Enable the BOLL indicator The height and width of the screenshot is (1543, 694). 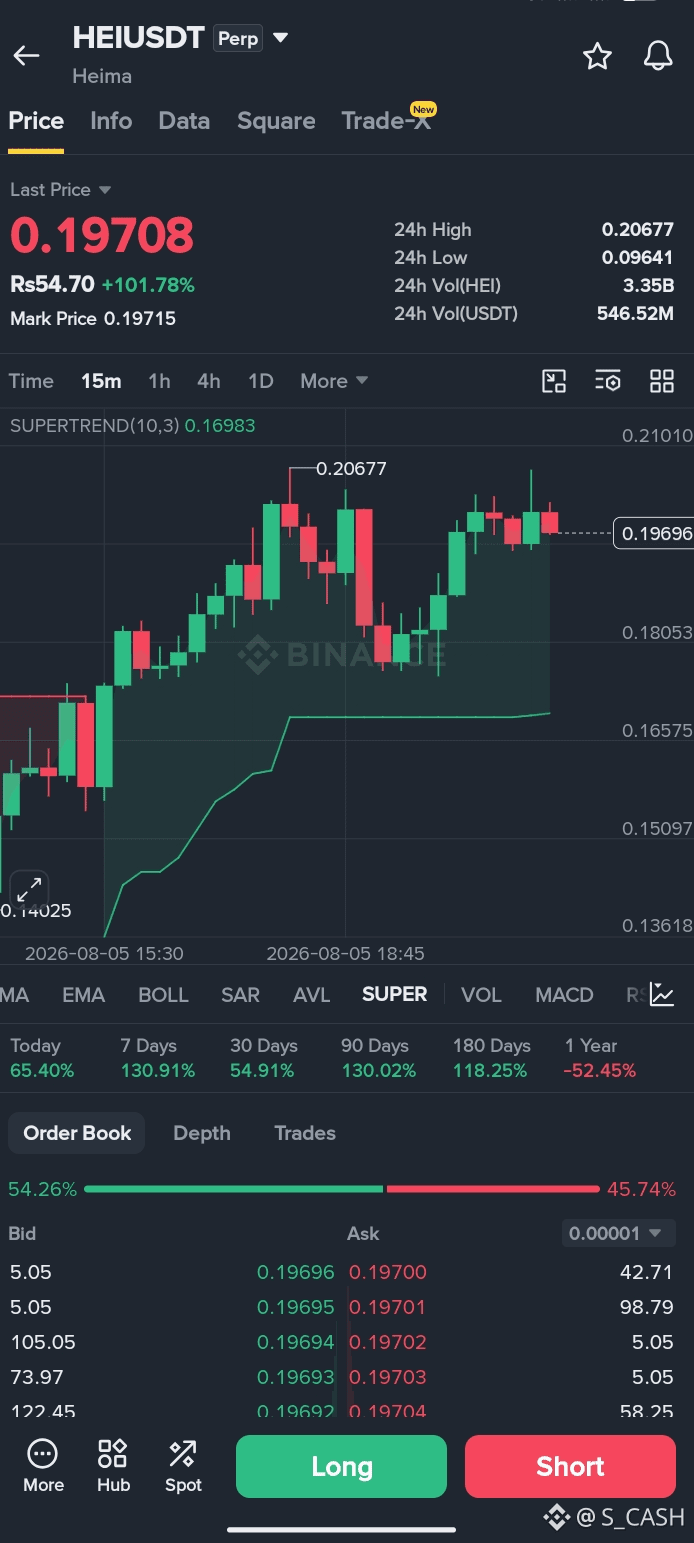pos(163,995)
